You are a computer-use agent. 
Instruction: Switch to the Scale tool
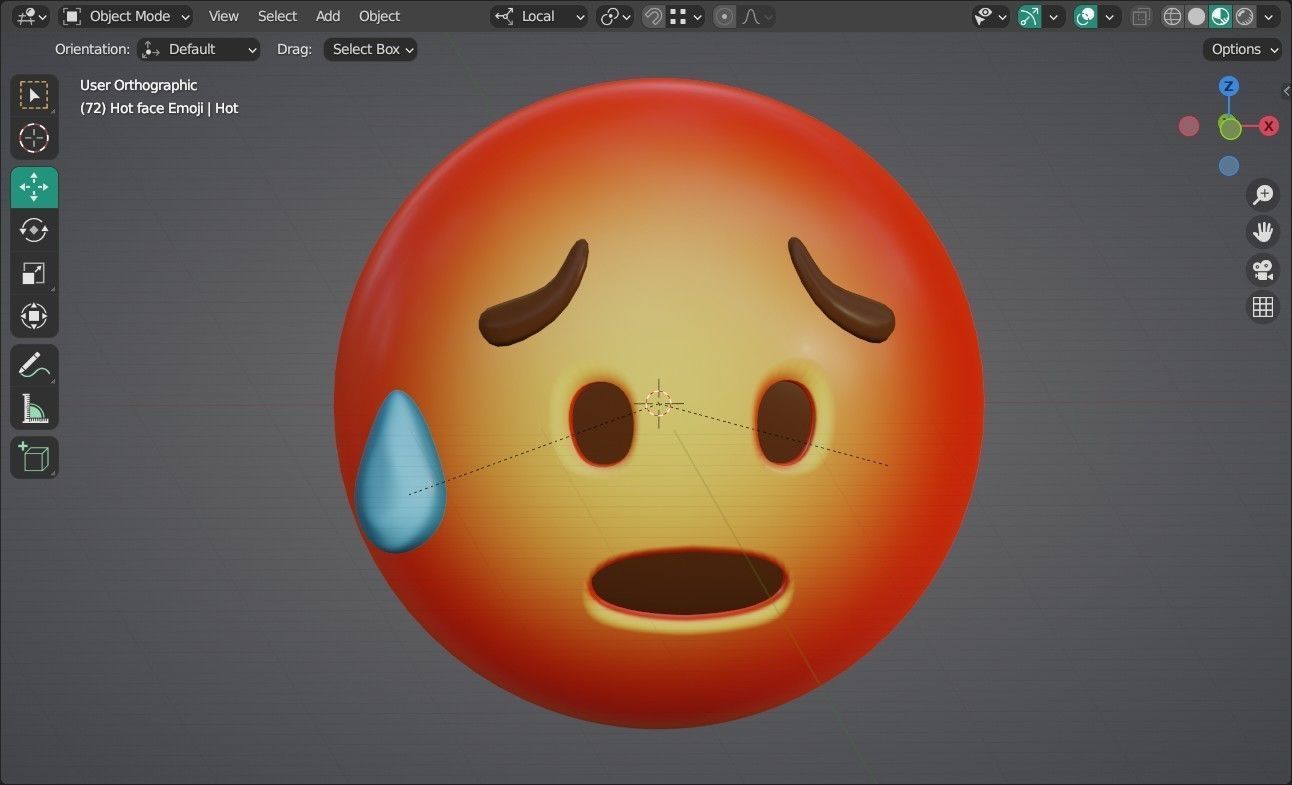34,273
